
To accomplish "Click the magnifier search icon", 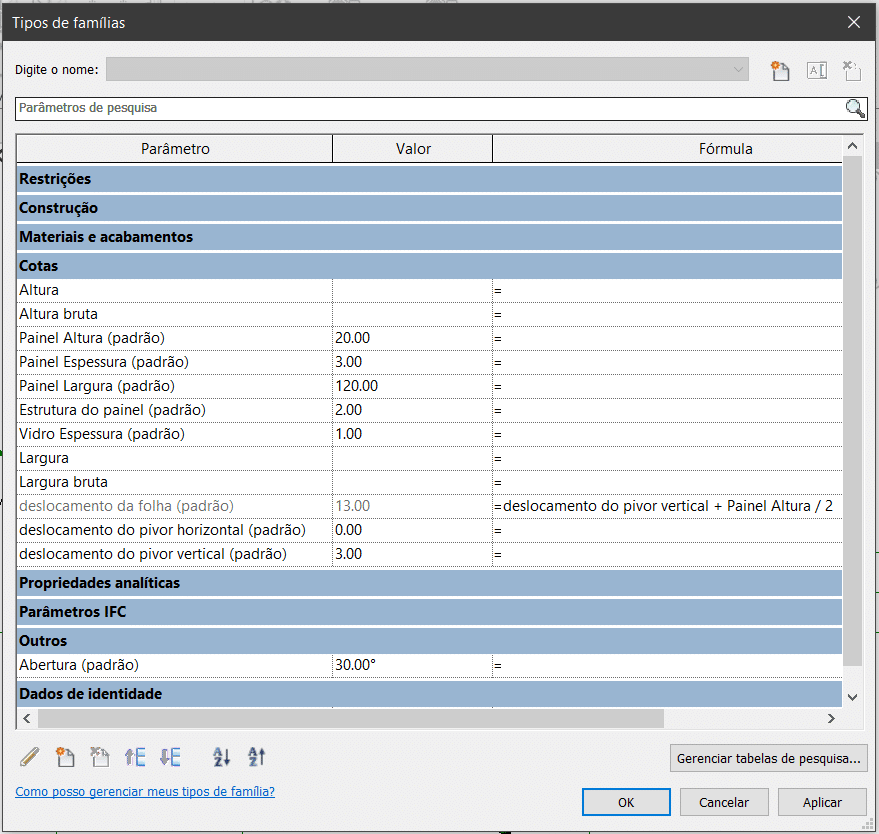I will click(x=855, y=108).
